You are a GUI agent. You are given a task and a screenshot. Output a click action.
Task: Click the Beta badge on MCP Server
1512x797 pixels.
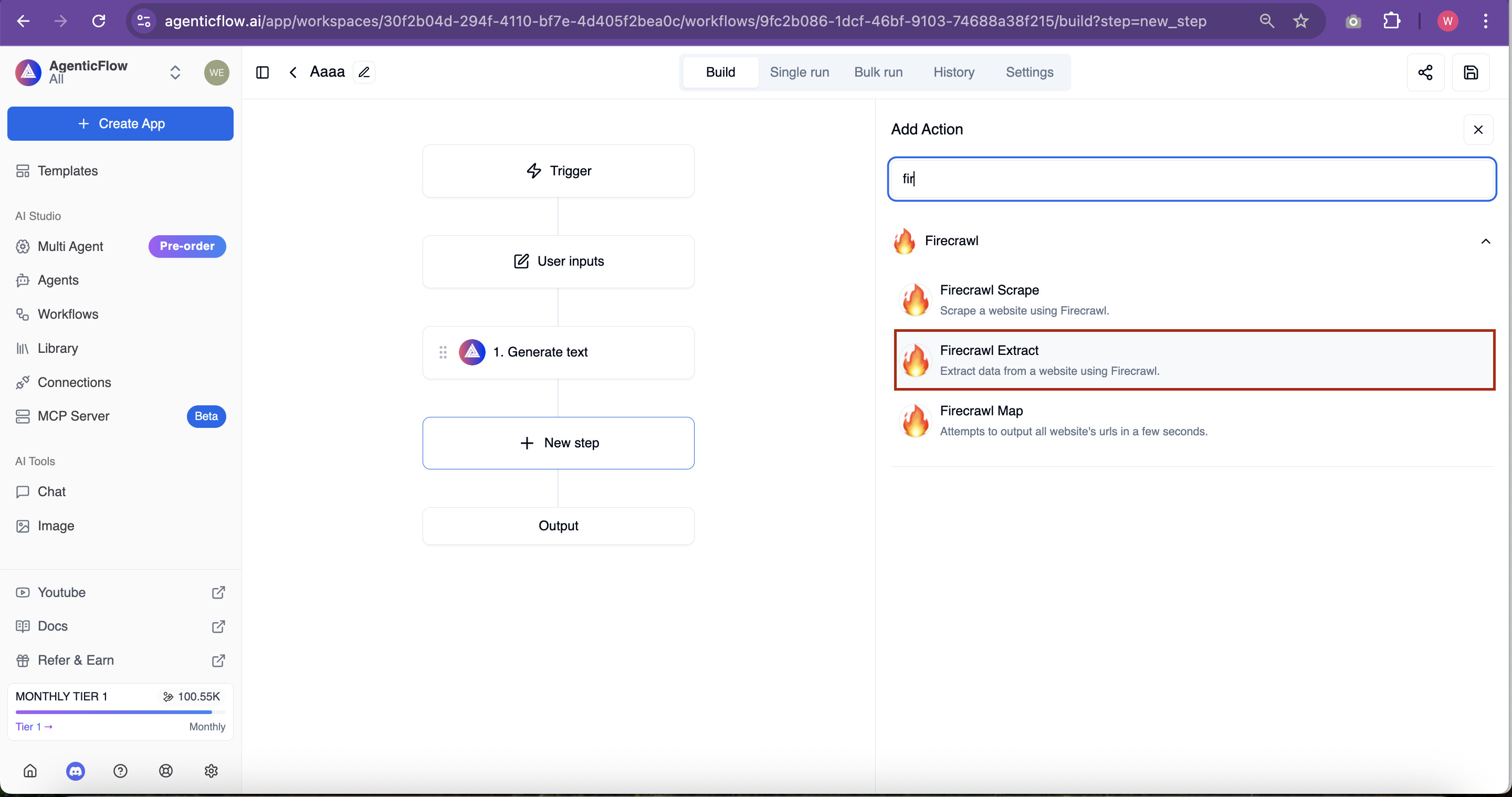pyautogui.click(x=206, y=416)
